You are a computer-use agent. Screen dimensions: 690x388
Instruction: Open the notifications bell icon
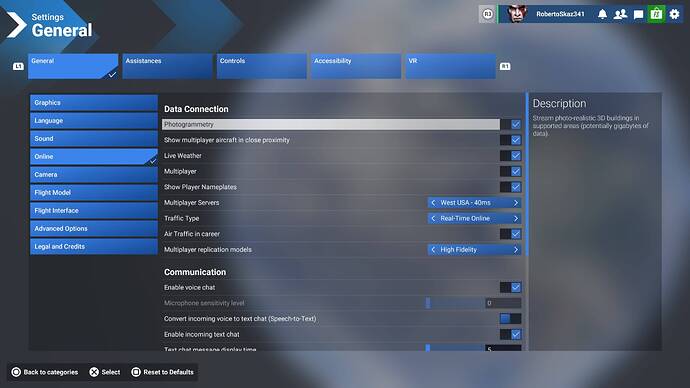[x=602, y=14]
